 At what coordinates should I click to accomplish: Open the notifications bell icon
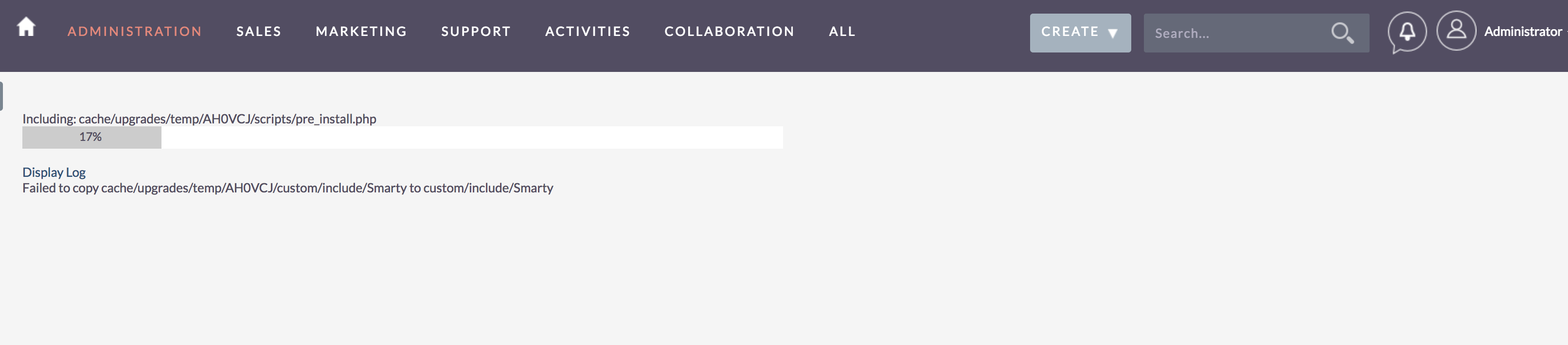click(1407, 32)
